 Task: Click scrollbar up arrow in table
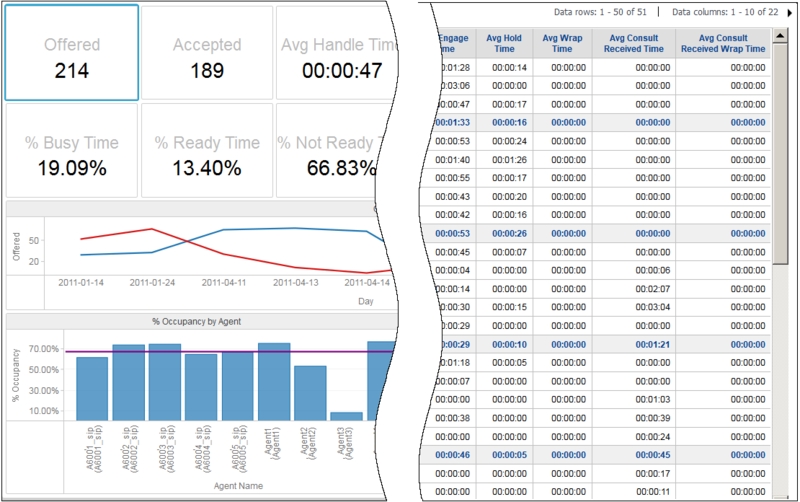click(780, 36)
